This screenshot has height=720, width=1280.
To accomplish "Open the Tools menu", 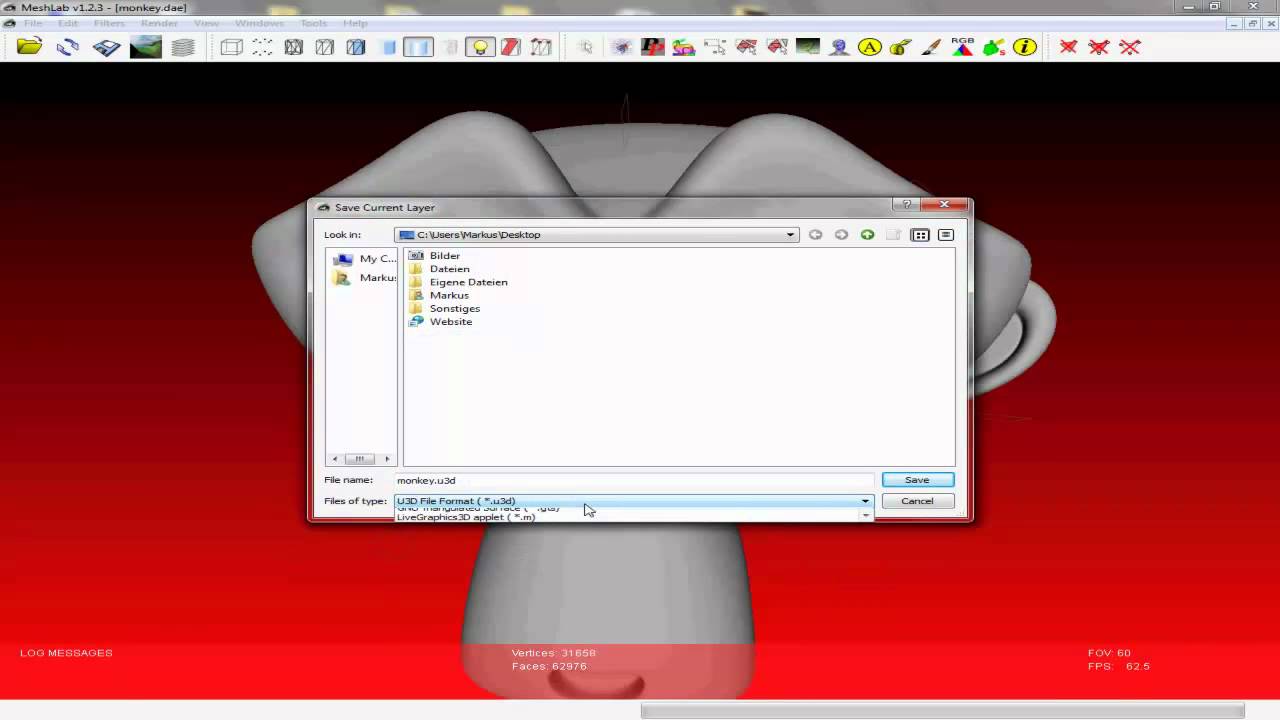I will pyautogui.click(x=313, y=23).
